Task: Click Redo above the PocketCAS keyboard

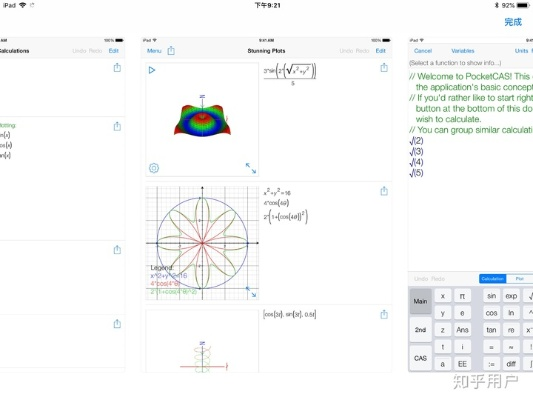Action: click(x=438, y=279)
